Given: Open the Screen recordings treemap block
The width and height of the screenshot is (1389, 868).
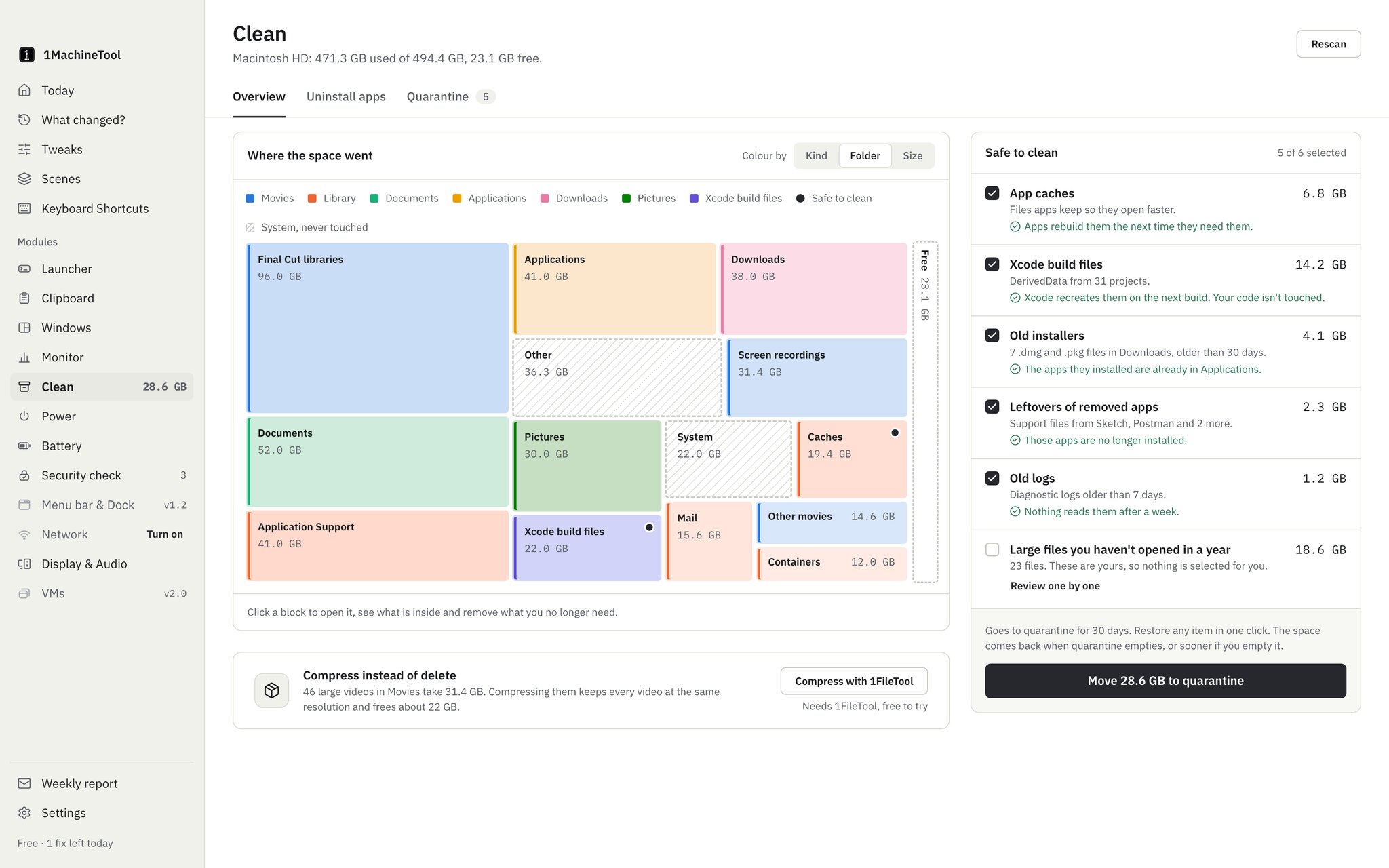Looking at the screenshot, I should 817,378.
